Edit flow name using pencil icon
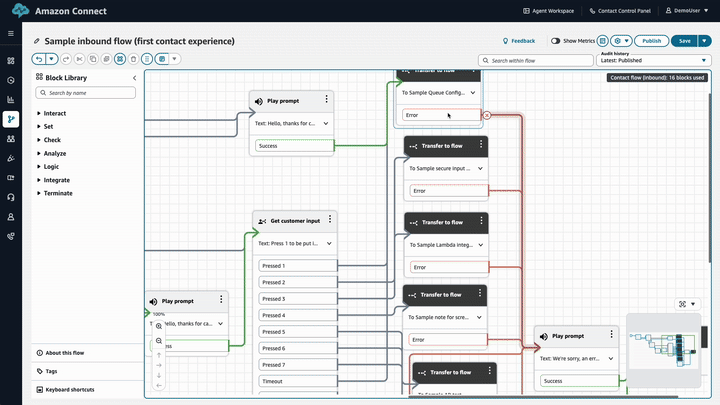This screenshot has height=405, width=720. tap(37, 42)
